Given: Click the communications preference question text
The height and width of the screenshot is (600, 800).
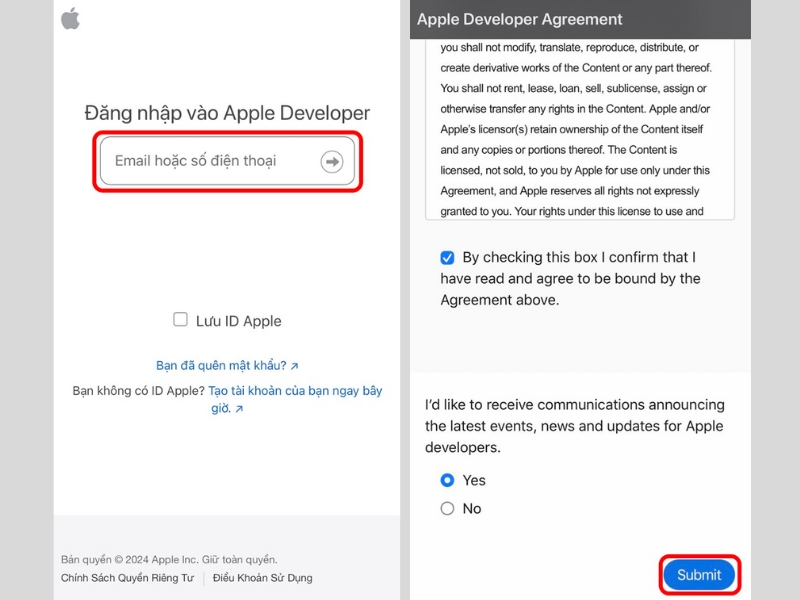Looking at the screenshot, I should pos(574,426).
